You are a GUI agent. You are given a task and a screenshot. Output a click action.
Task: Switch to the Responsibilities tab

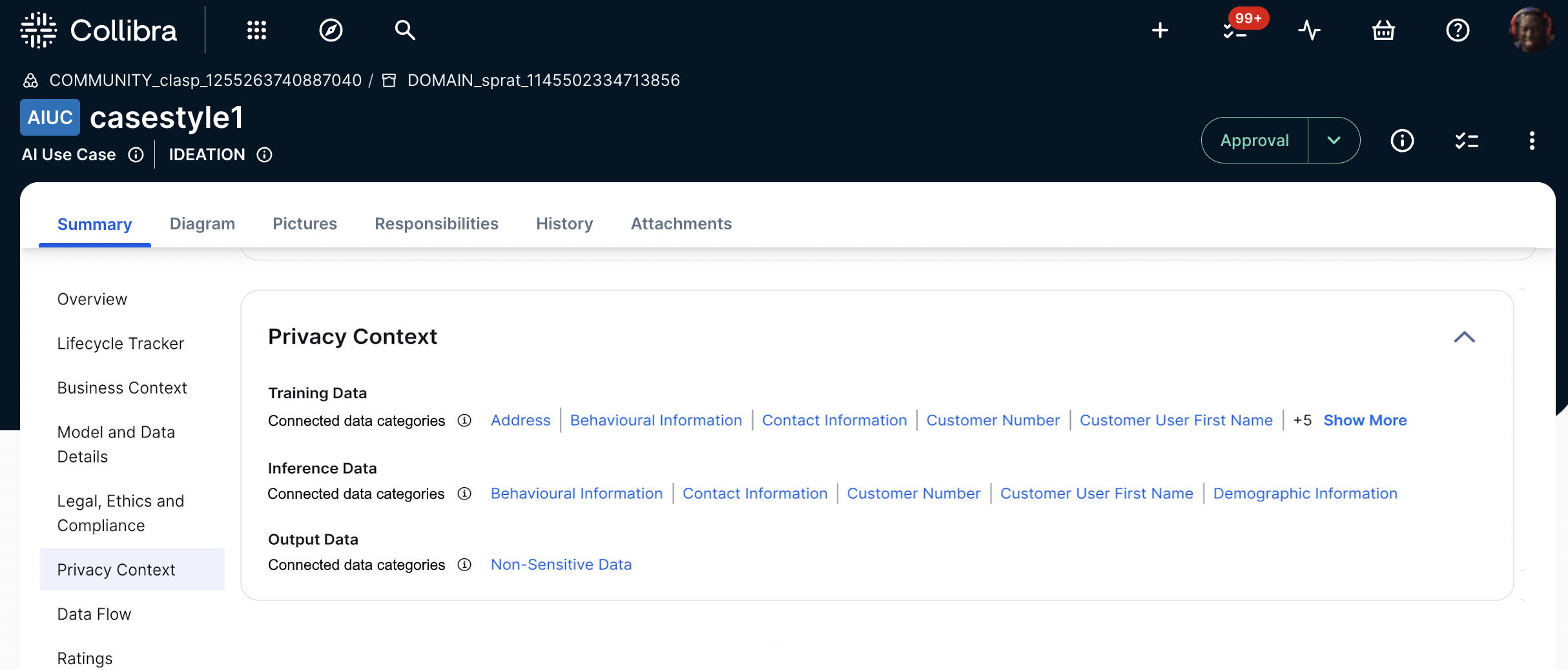437,224
